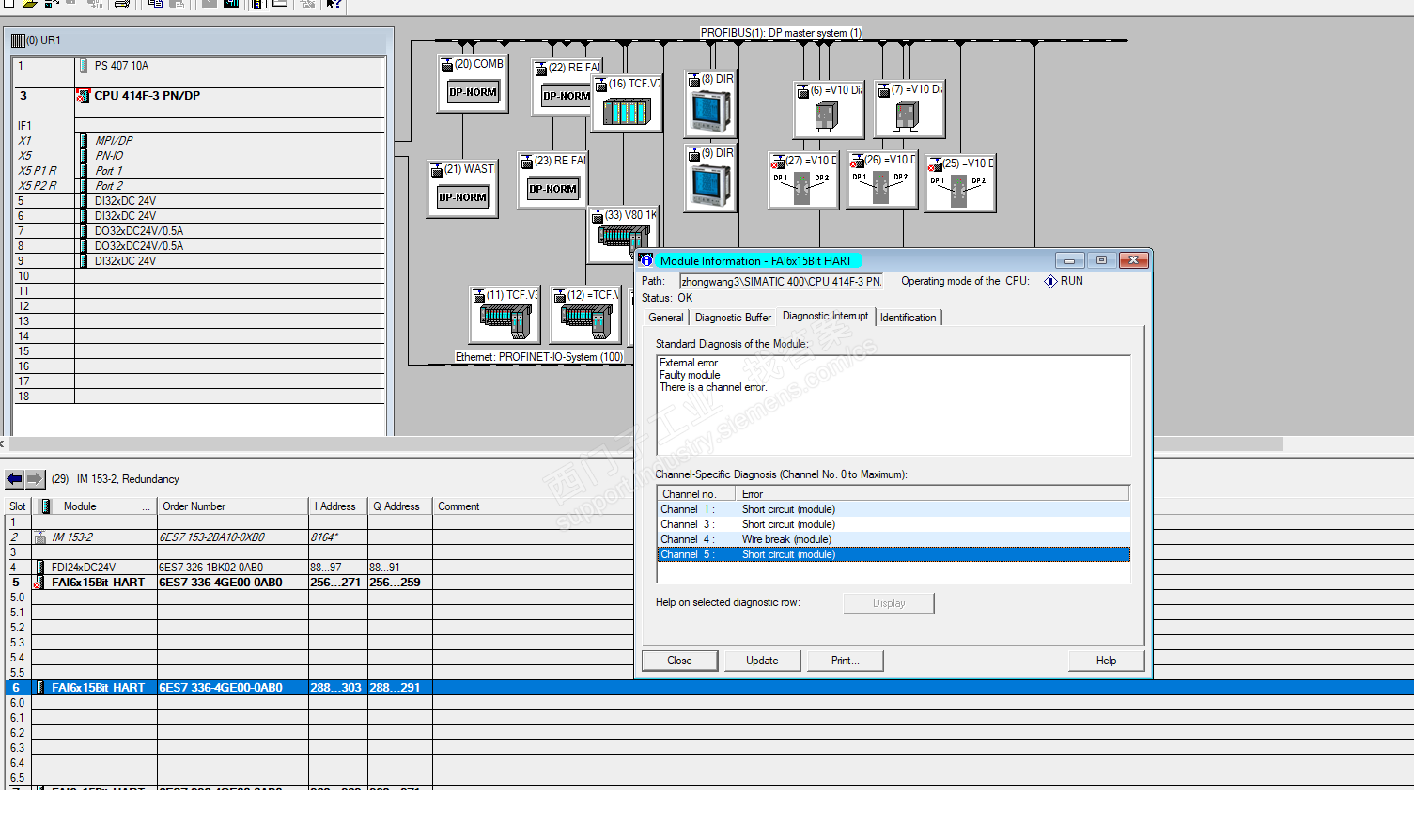The image size is (1414, 840).
Task: Select the (11) TCF.V PROFINET device
Action: coord(505,315)
